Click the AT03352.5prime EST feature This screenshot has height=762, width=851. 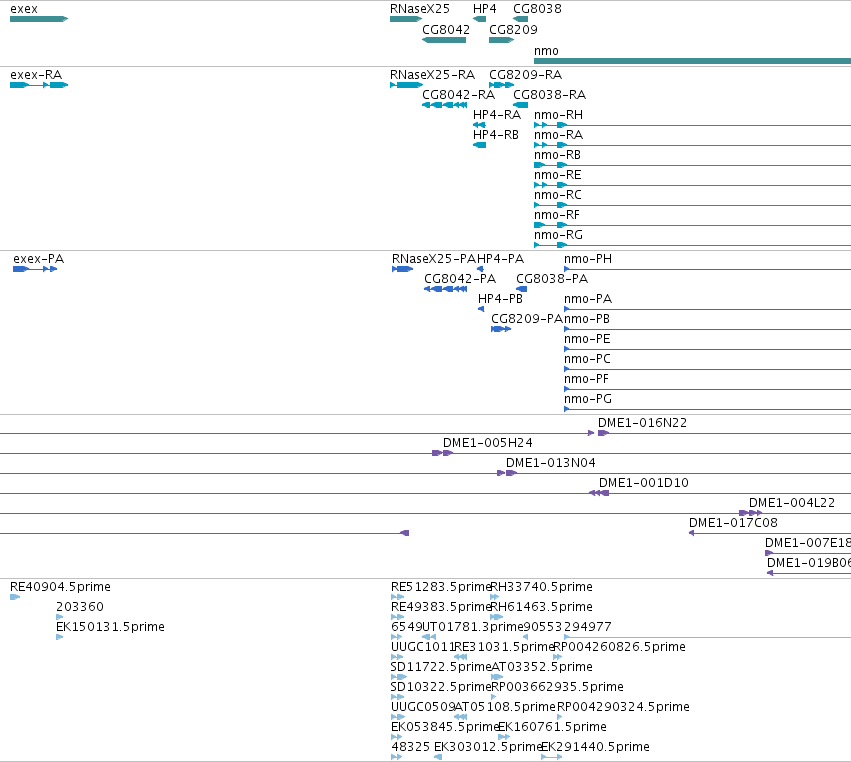tap(497, 677)
